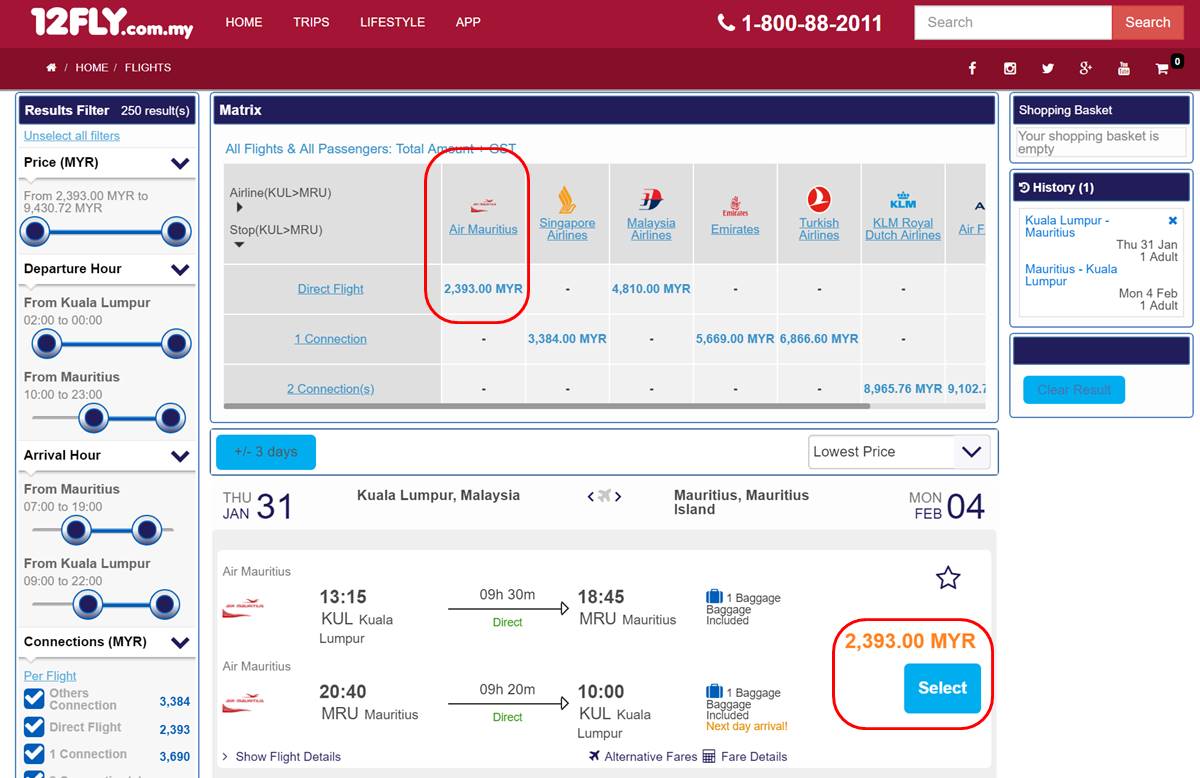Viewport: 1200px width, 778px height.
Task: Click the Air Mauritius logo on 13:15 flight
Action: pyautogui.click(x=242, y=606)
